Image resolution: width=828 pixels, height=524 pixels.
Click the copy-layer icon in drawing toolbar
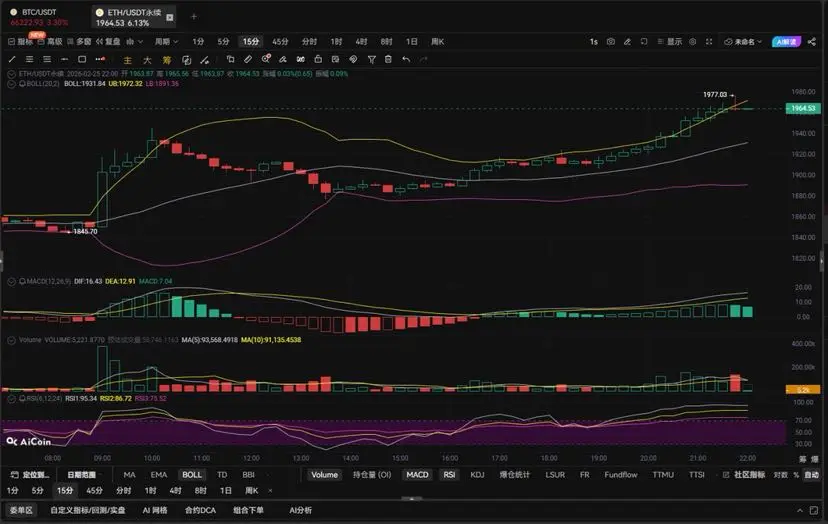click(230, 59)
